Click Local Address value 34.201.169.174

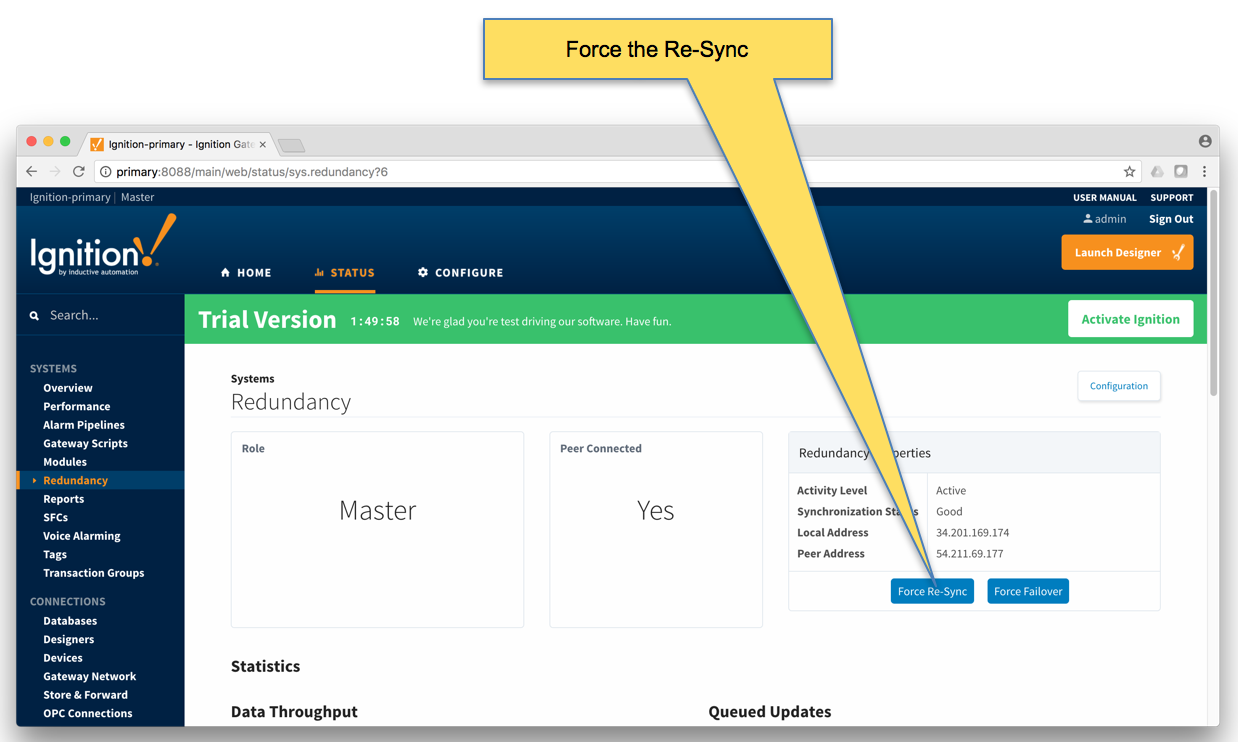(x=972, y=533)
